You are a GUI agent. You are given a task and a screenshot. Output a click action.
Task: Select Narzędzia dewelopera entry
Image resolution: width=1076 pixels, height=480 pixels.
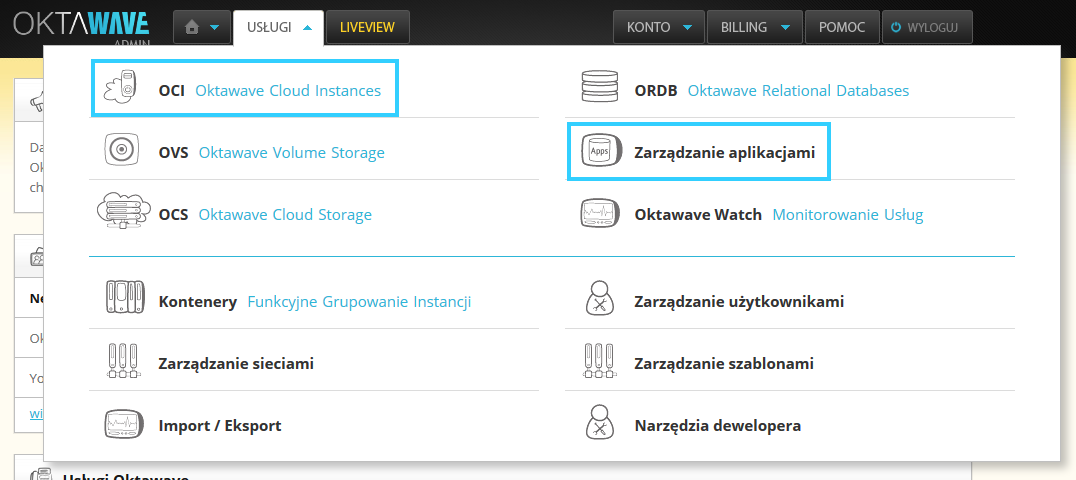coord(718,426)
